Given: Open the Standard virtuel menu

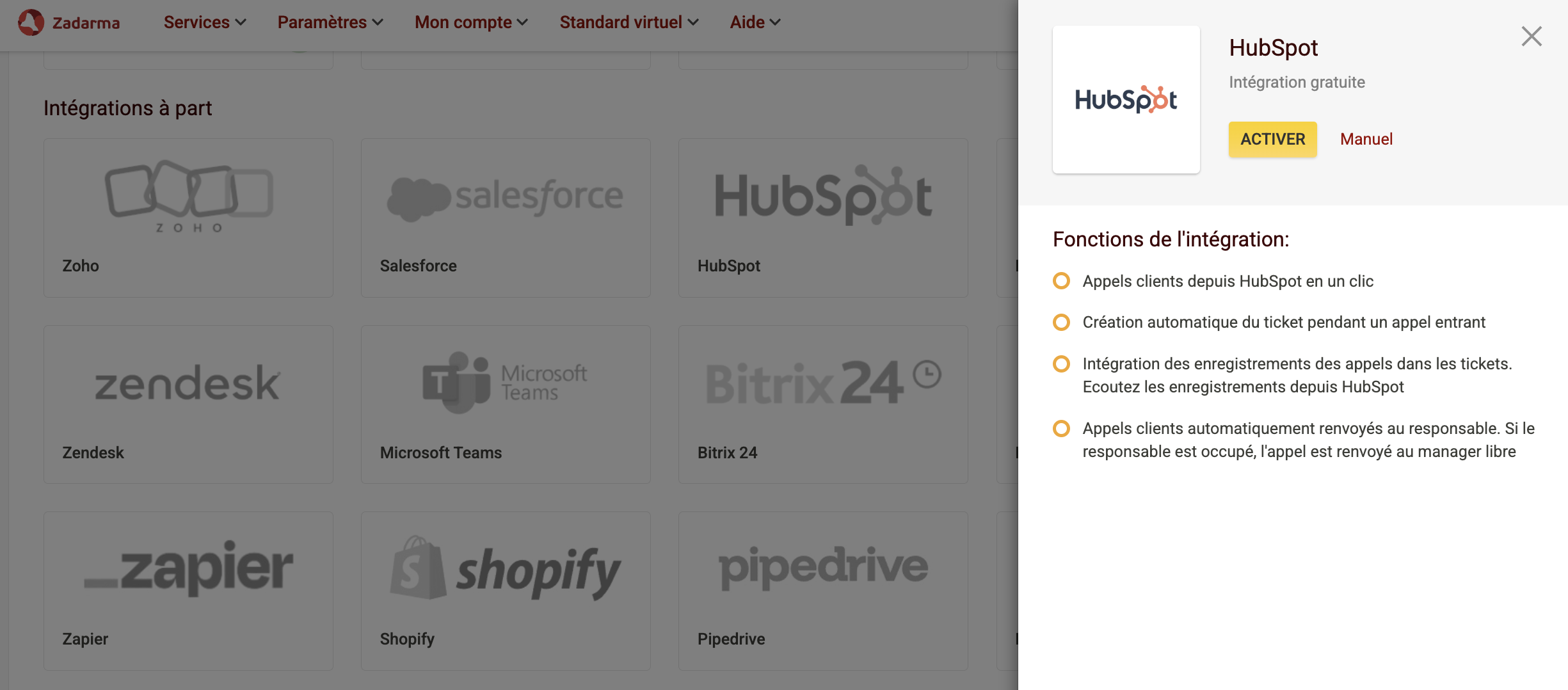Looking at the screenshot, I should [629, 22].
